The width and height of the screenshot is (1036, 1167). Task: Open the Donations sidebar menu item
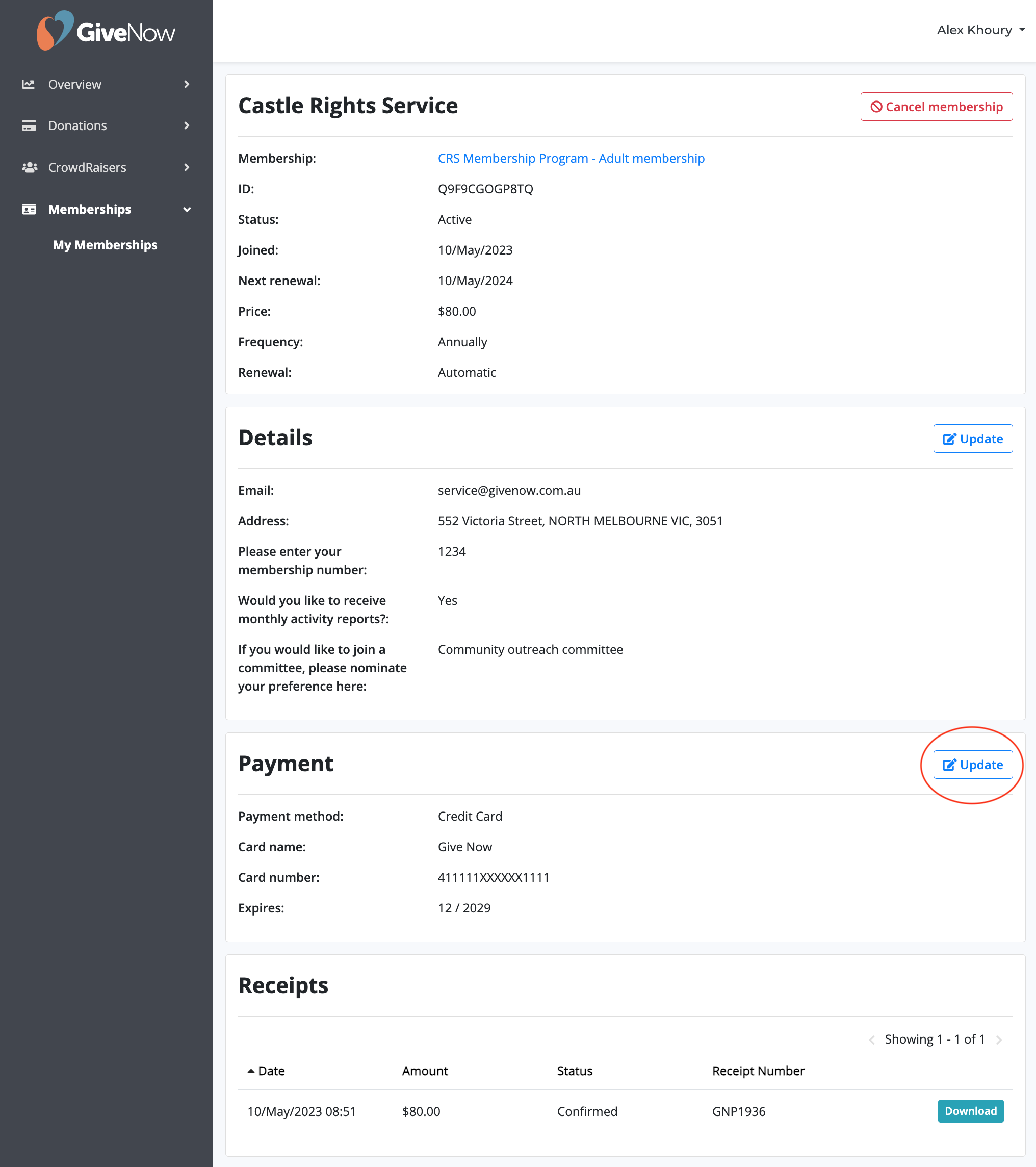pos(77,125)
